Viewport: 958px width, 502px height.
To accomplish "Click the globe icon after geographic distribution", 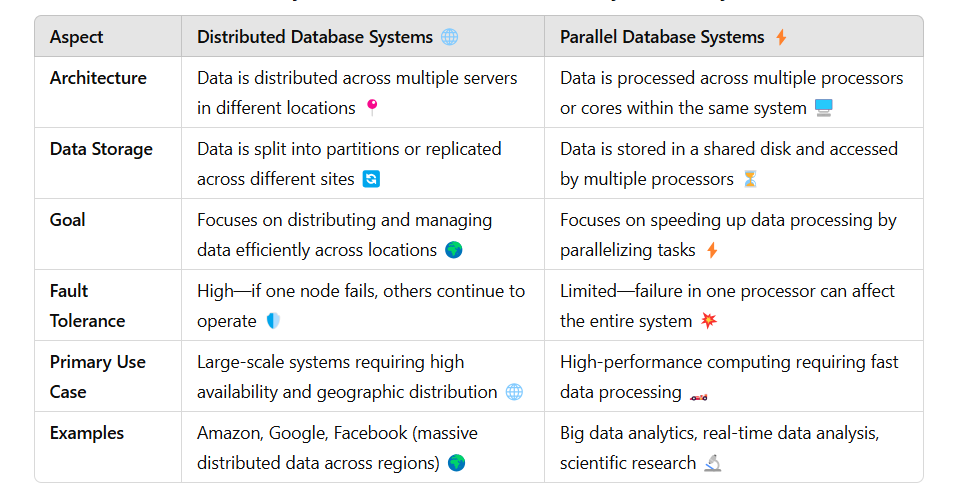I will [514, 391].
